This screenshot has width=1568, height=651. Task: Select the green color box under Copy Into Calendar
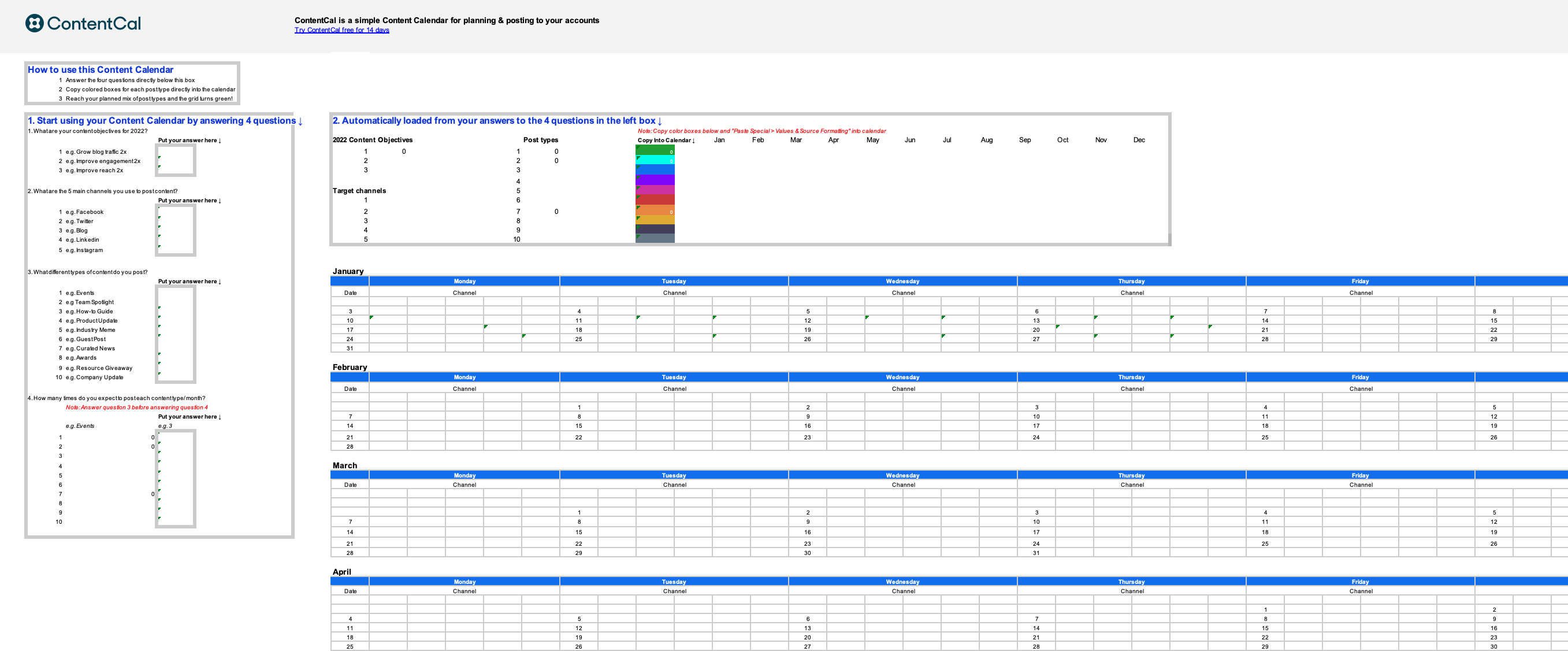[655, 150]
